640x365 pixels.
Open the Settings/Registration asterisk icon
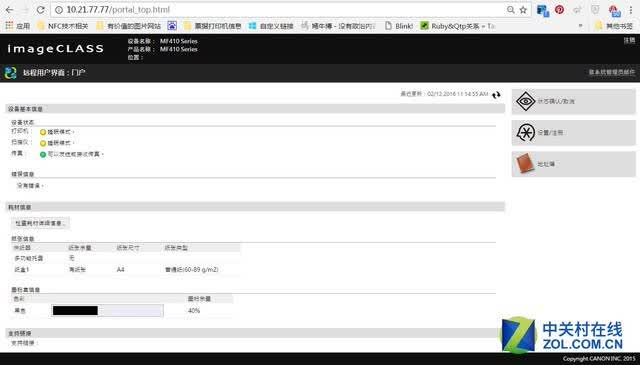525,133
